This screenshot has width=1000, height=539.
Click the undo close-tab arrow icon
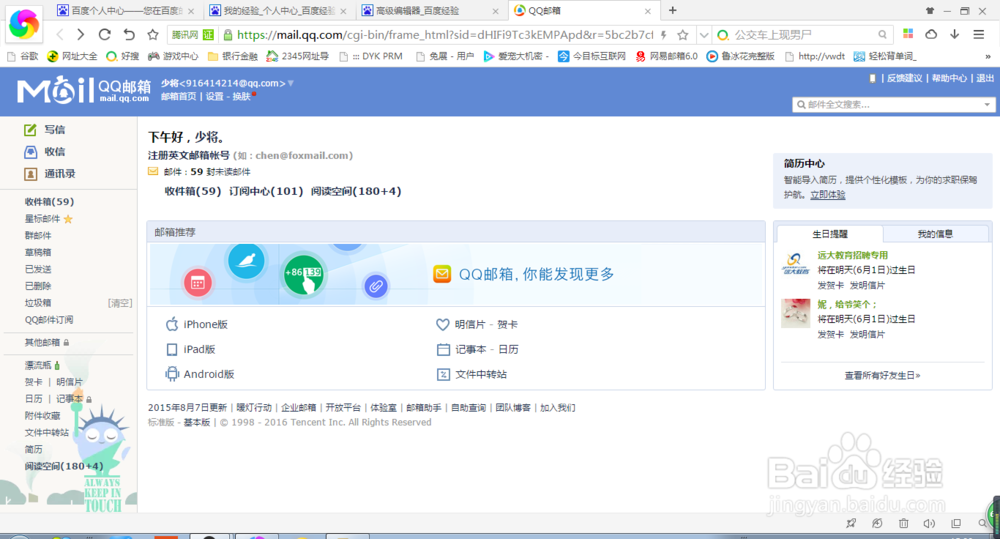point(129,34)
